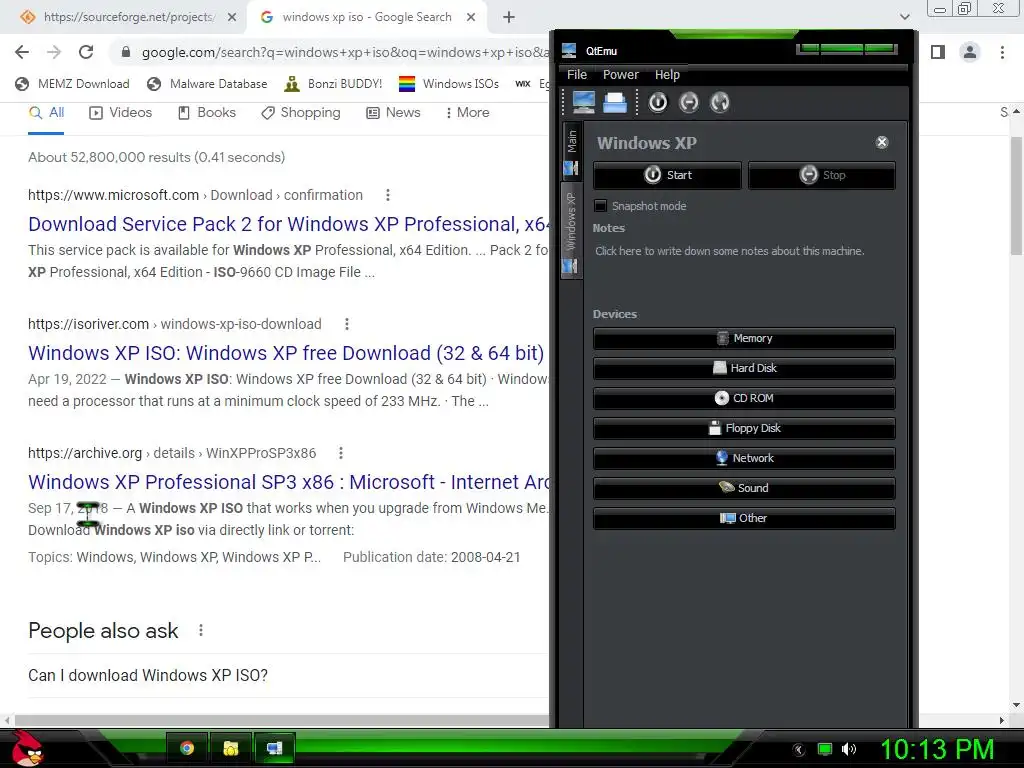Click the address bar URL
The height and width of the screenshot is (768, 1024).
[x=345, y=52]
